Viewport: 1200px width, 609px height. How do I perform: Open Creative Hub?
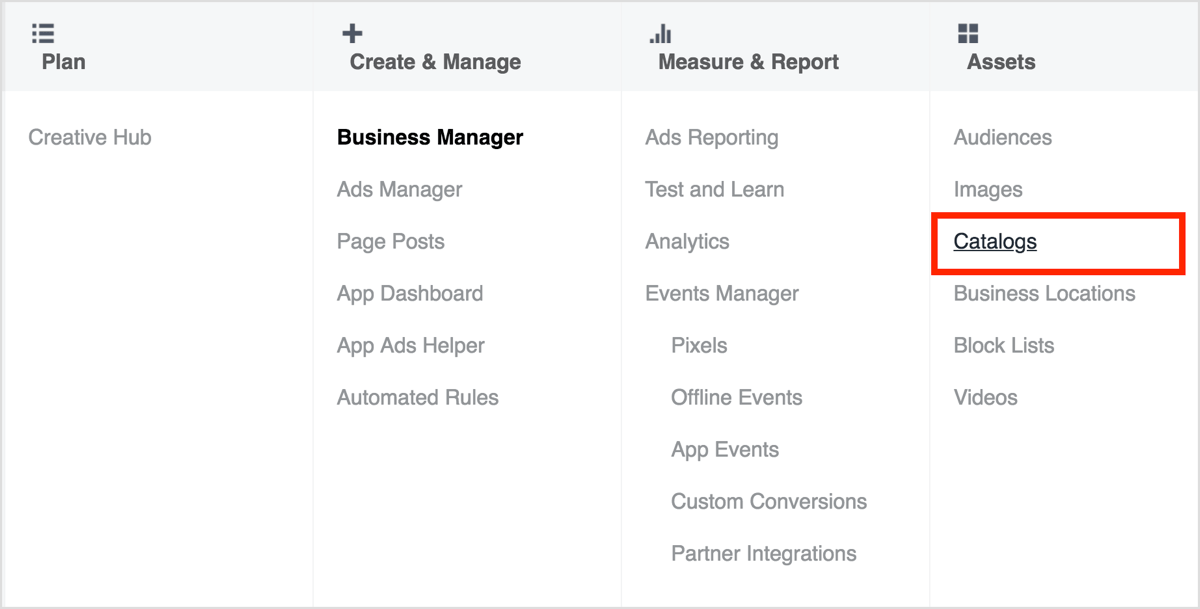(90, 138)
